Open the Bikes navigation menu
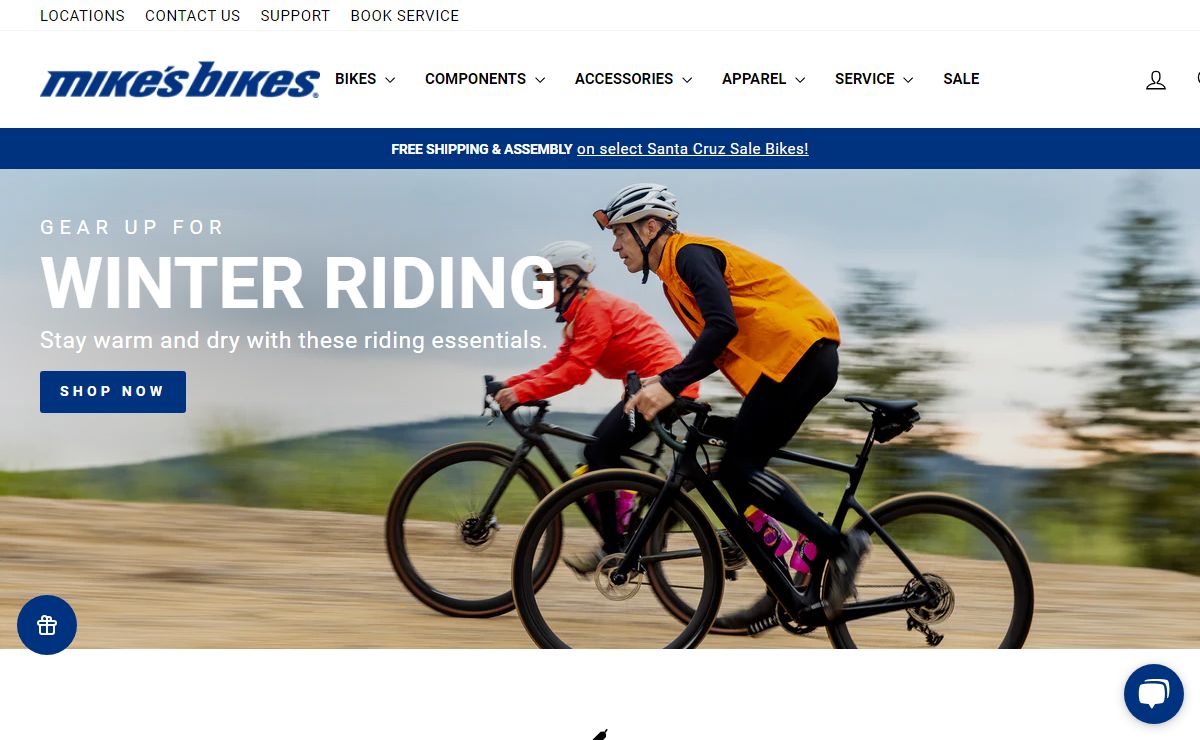This screenshot has width=1200, height=740. coord(356,79)
